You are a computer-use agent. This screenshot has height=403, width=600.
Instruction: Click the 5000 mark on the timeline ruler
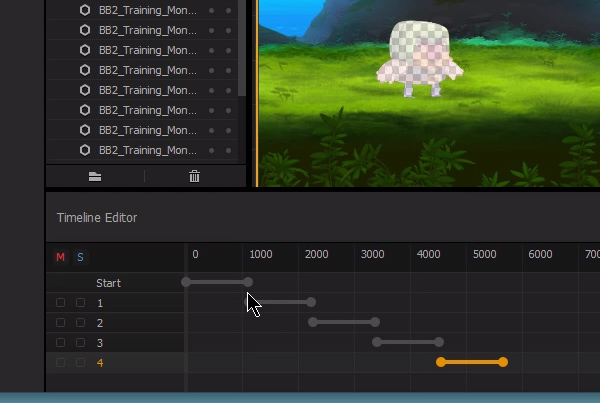pyautogui.click(x=484, y=255)
